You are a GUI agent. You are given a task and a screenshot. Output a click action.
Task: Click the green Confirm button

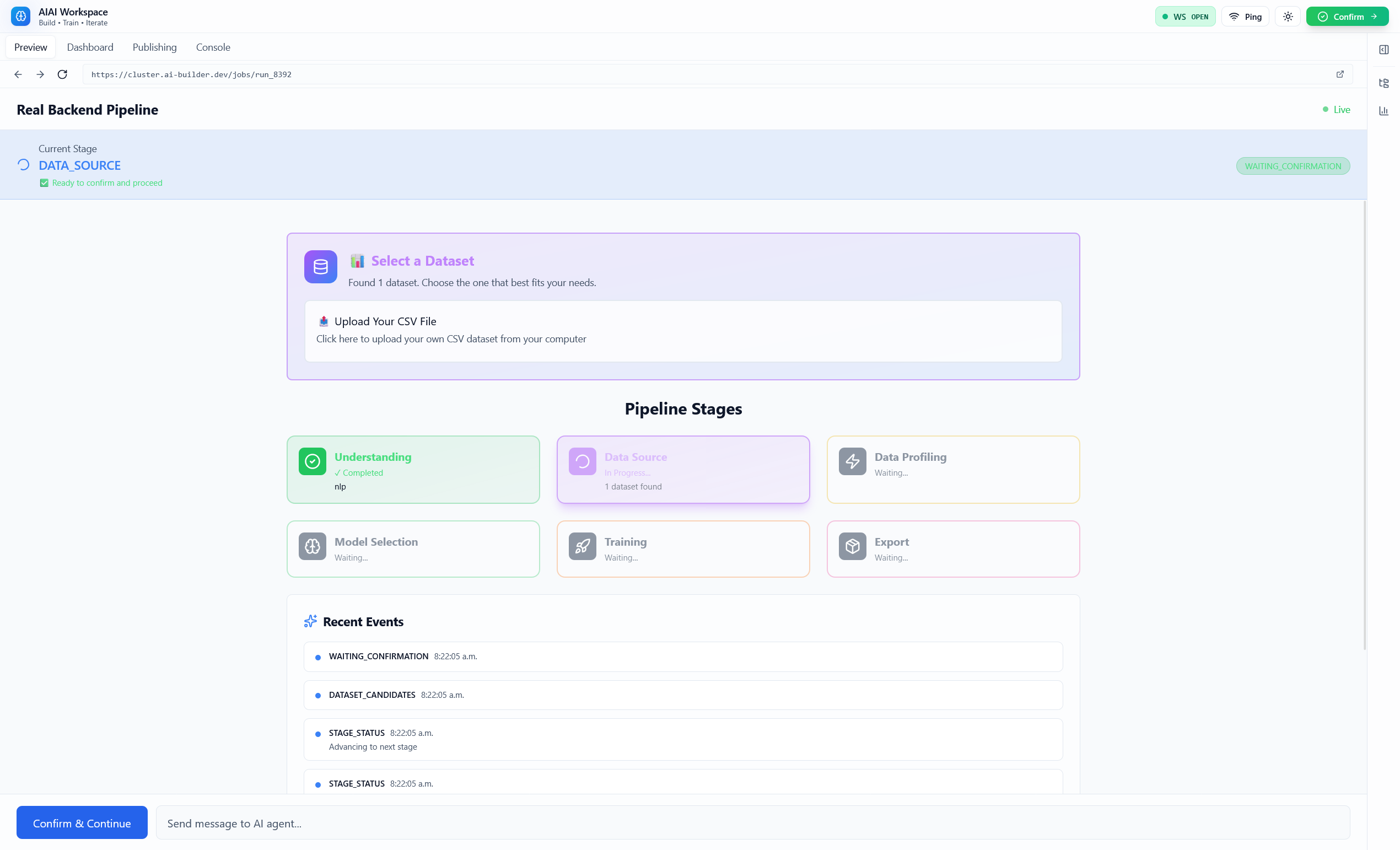pyautogui.click(x=1347, y=17)
